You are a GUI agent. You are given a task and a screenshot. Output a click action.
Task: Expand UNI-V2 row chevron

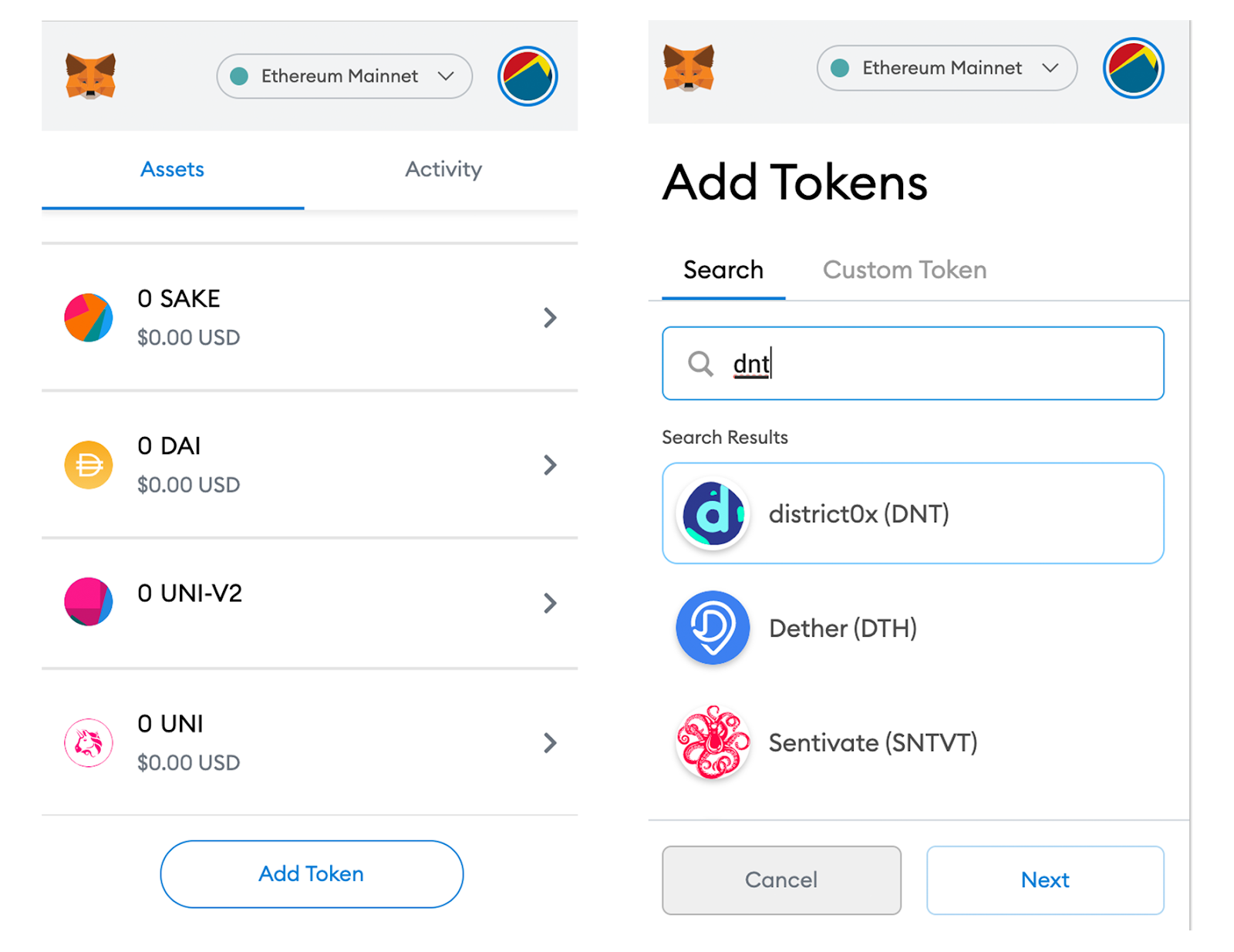[x=550, y=603]
